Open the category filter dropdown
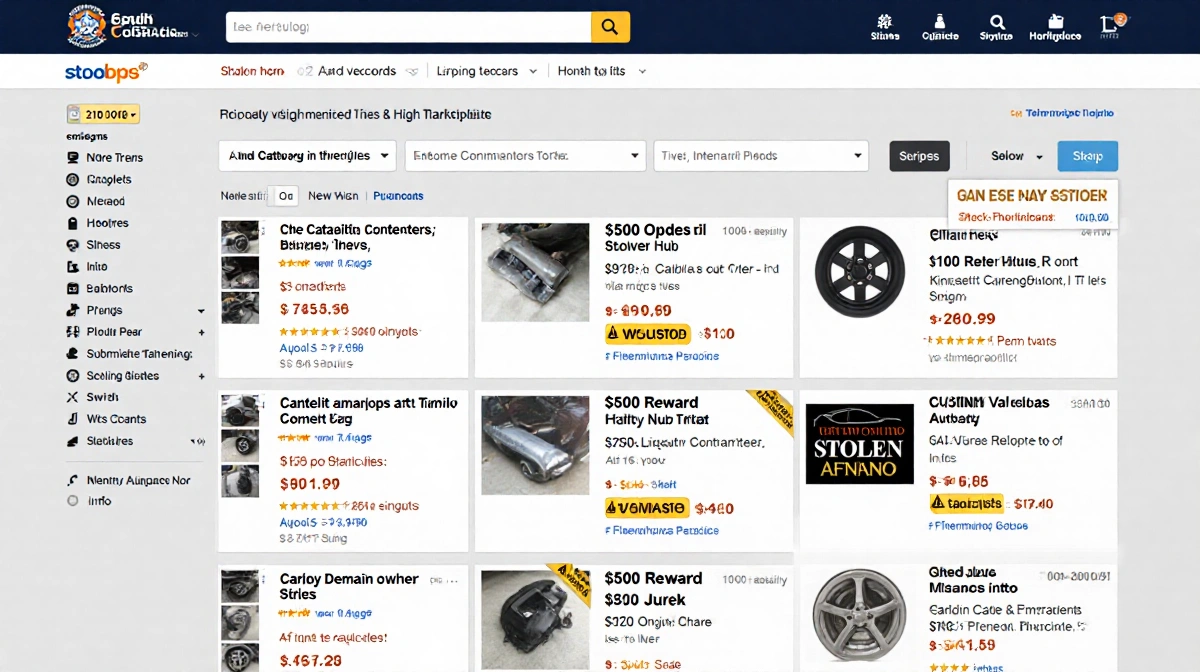1200x672 pixels. click(x=305, y=156)
